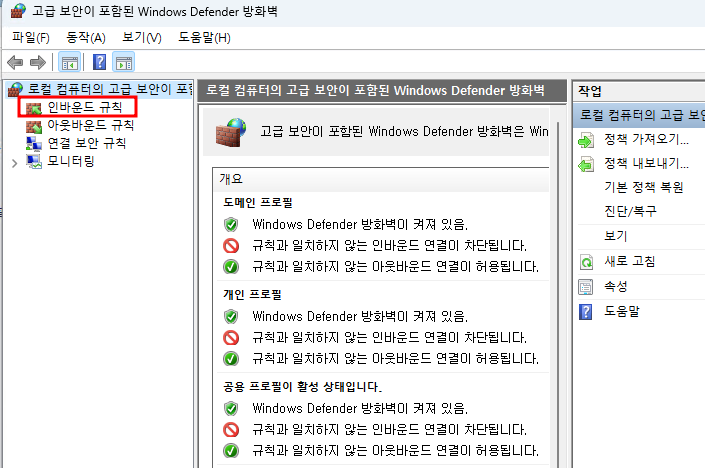Click the Back arrow toolbar icon

point(15,62)
